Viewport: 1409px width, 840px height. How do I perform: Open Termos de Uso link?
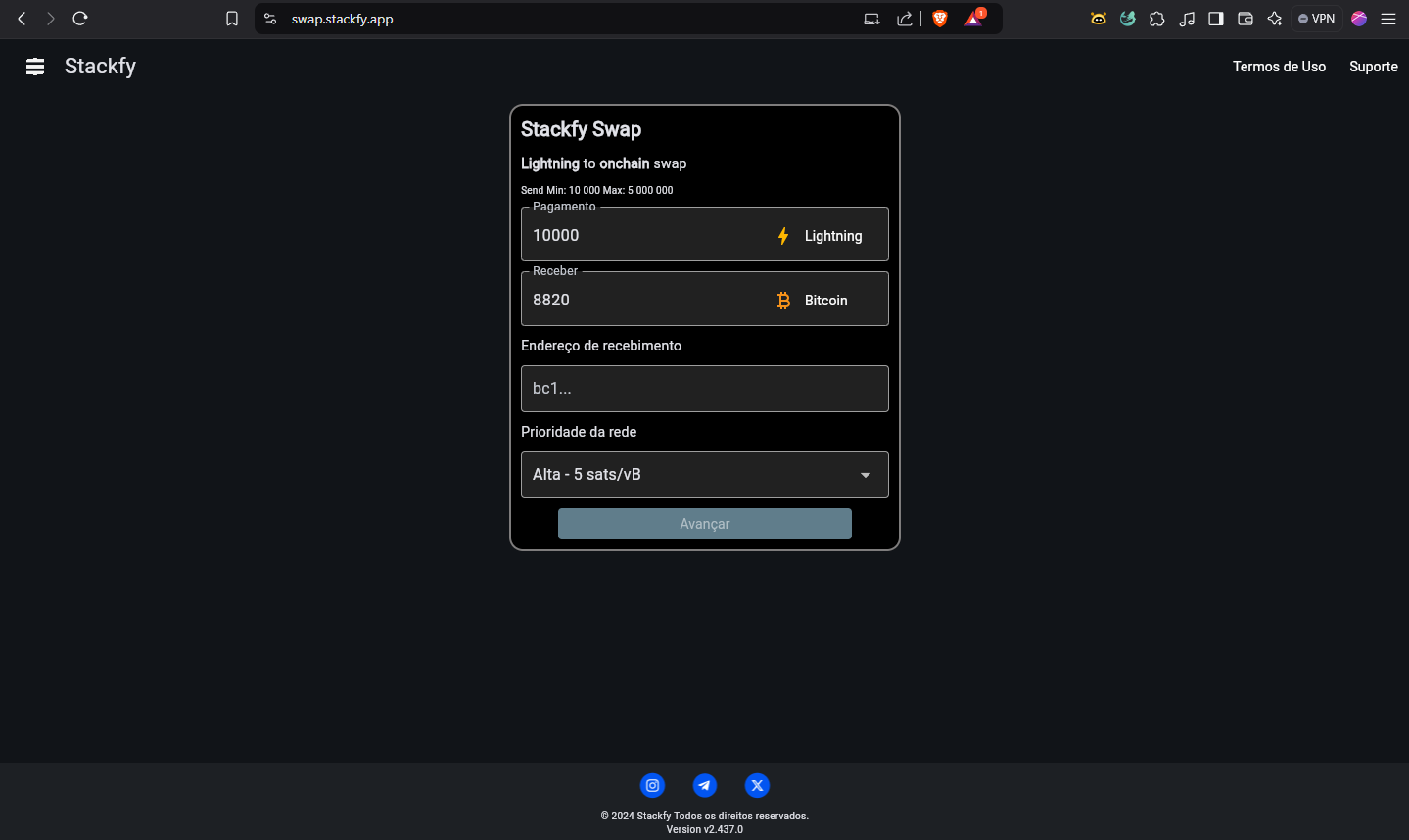point(1279,67)
